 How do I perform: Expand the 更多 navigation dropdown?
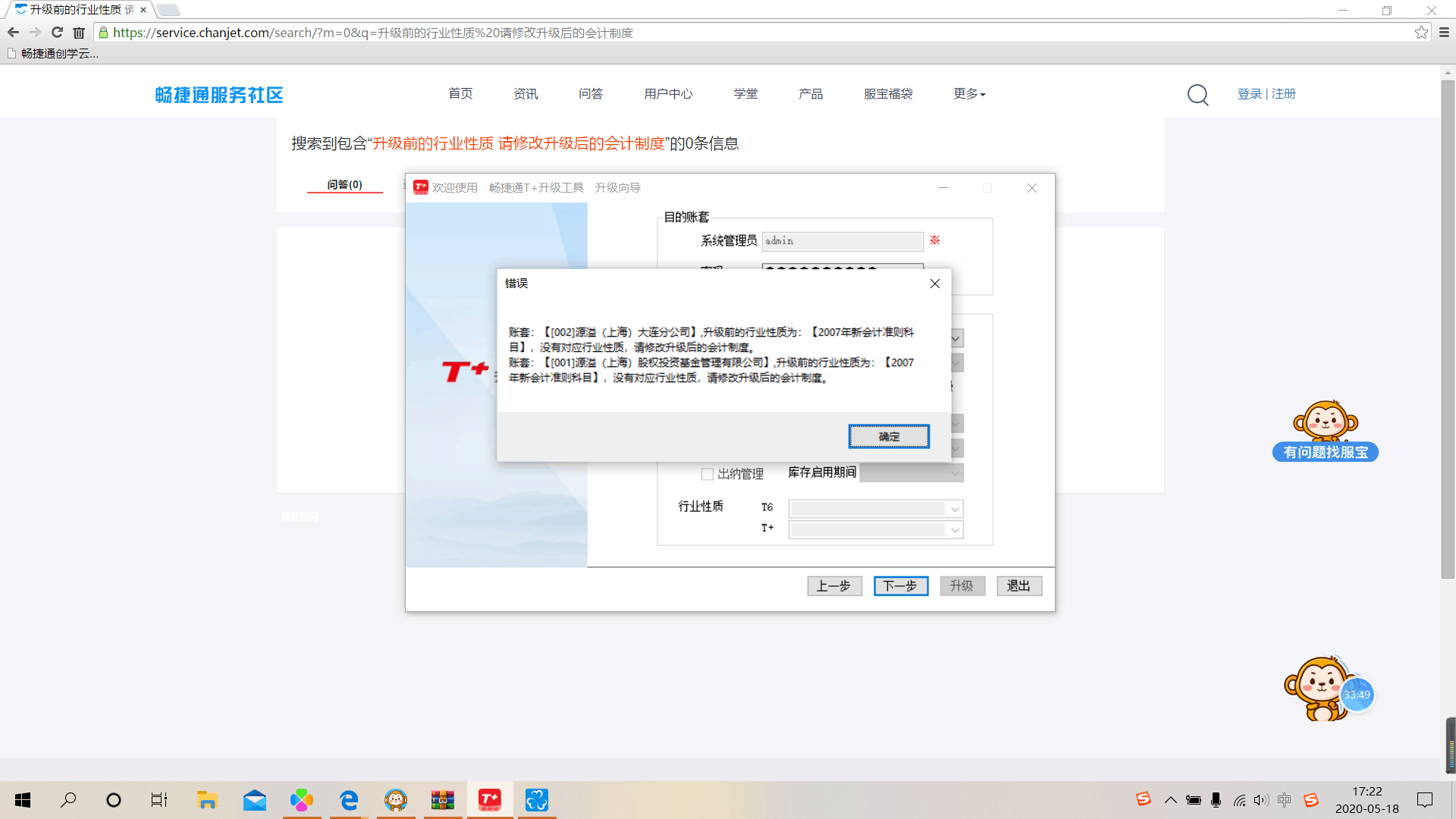969,93
